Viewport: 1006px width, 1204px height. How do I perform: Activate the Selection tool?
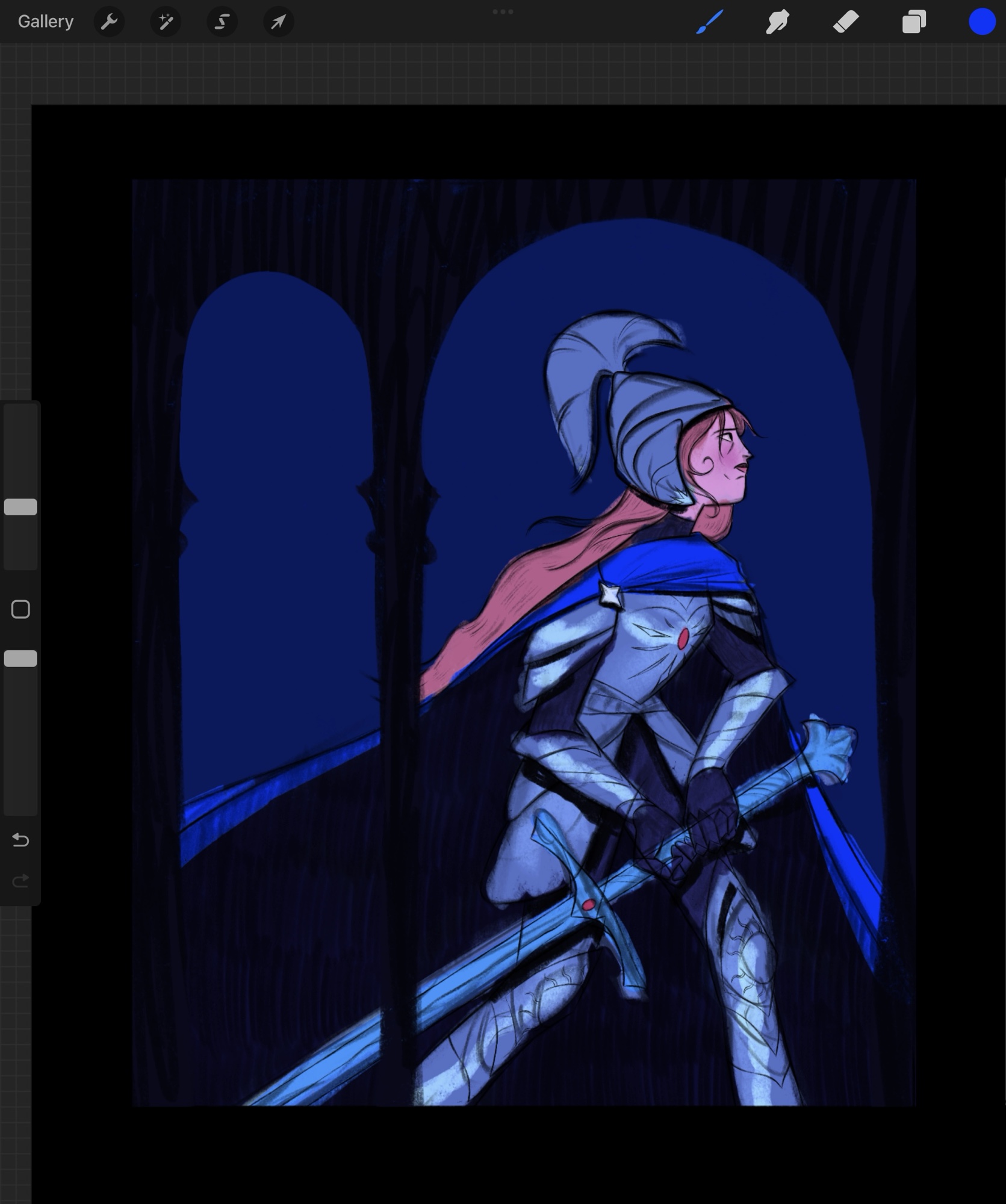[222, 22]
